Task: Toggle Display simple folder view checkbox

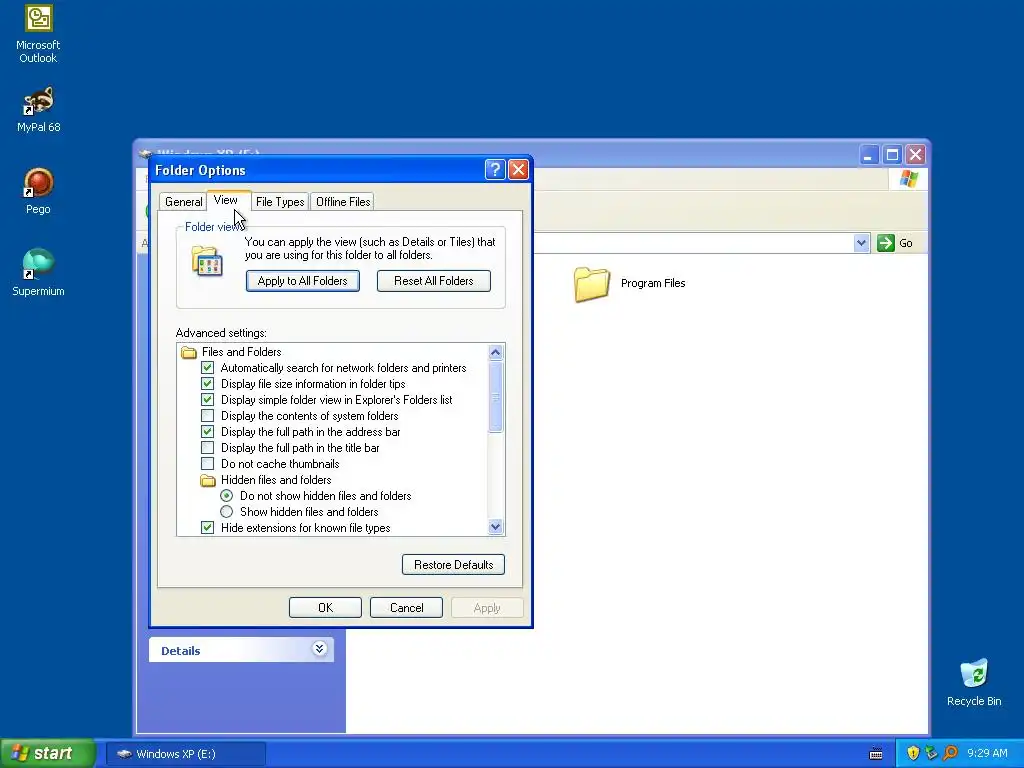Action: click(x=207, y=400)
